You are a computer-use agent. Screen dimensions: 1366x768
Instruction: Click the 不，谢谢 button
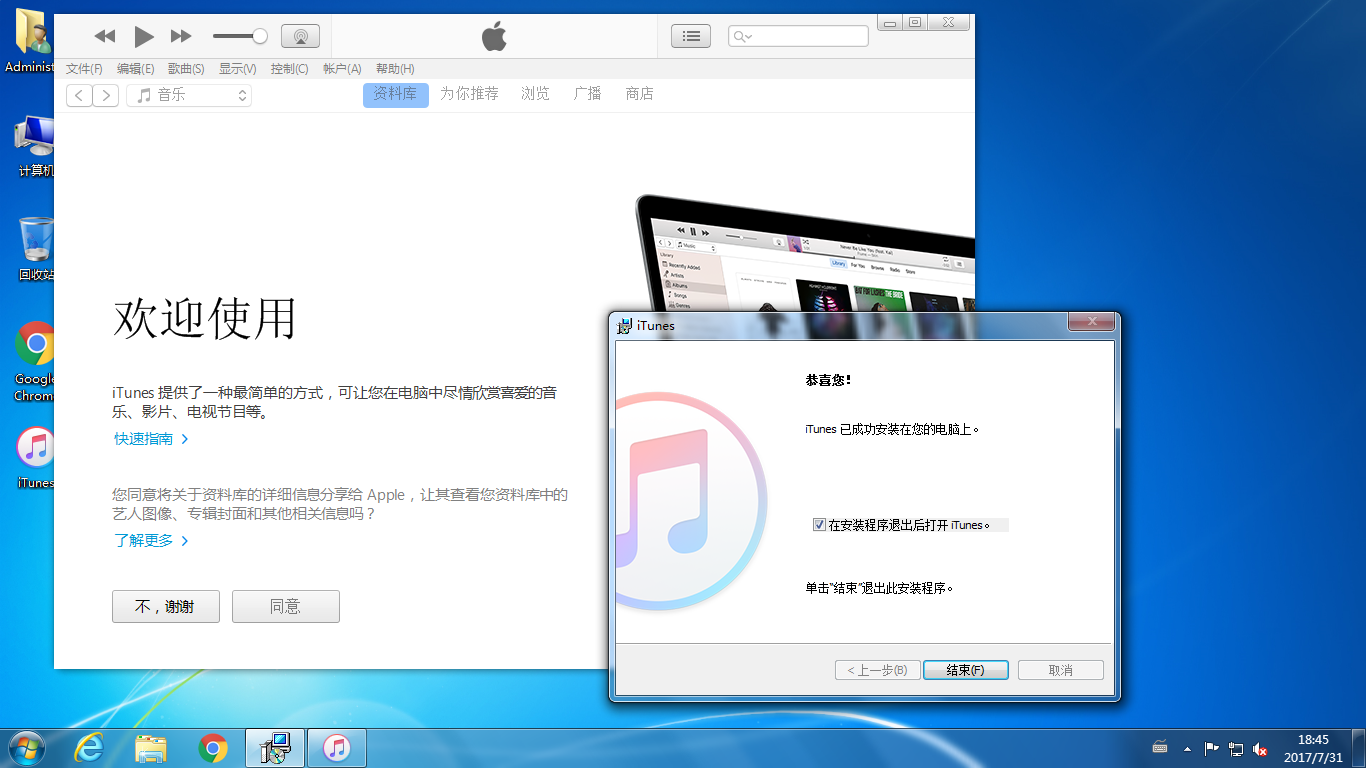166,606
